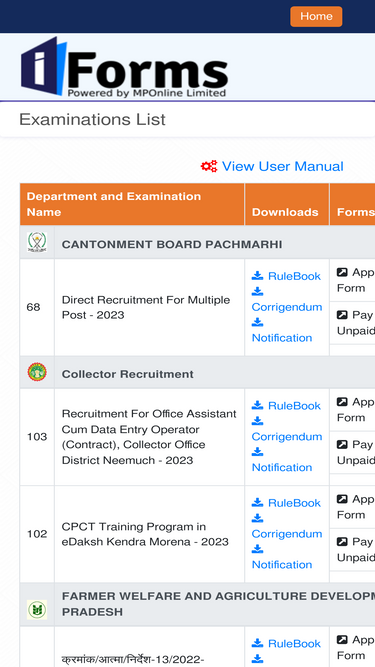Image resolution: width=375 pixels, height=667 pixels.
Task: Select Collector Recruitment group heading
Action: [x=128, y=374]
